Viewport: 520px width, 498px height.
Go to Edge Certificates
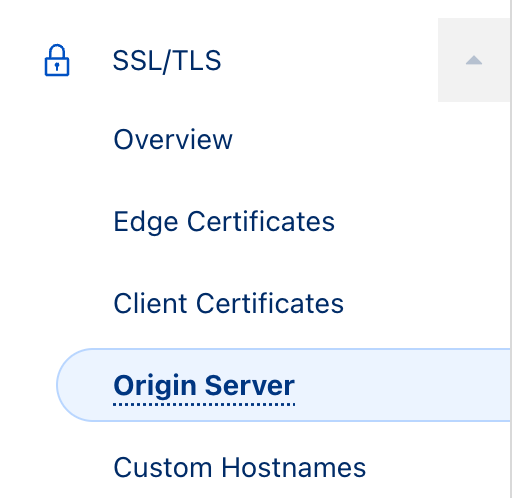point(224,221)
